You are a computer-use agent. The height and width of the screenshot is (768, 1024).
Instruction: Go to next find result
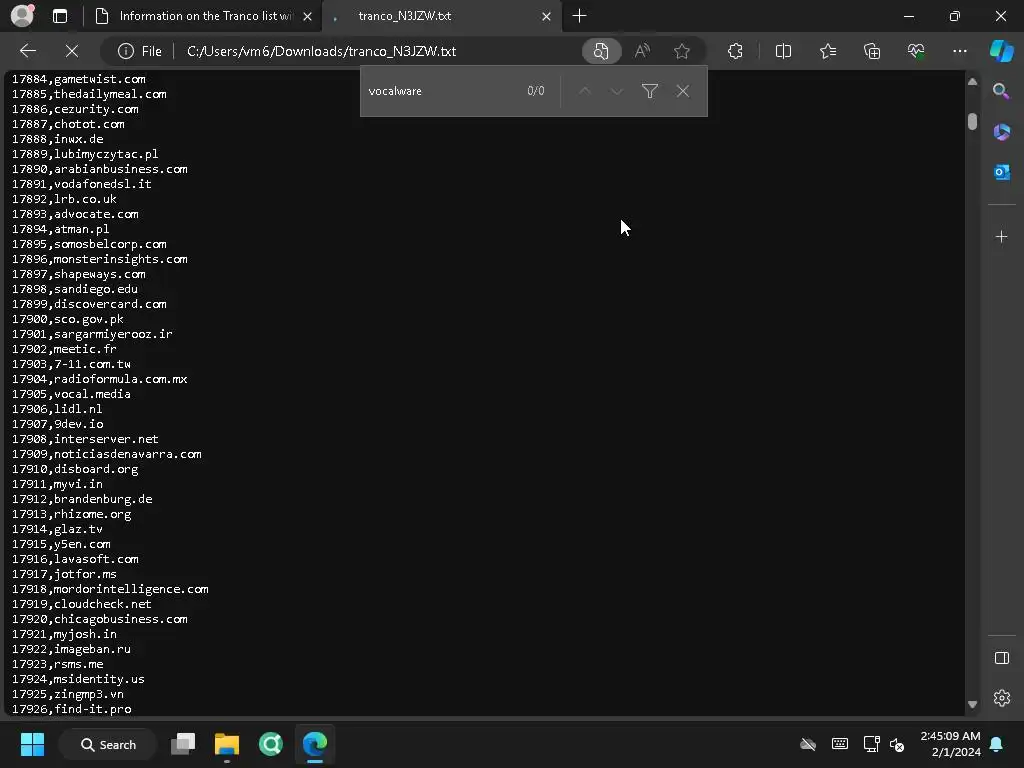[616, 91]
